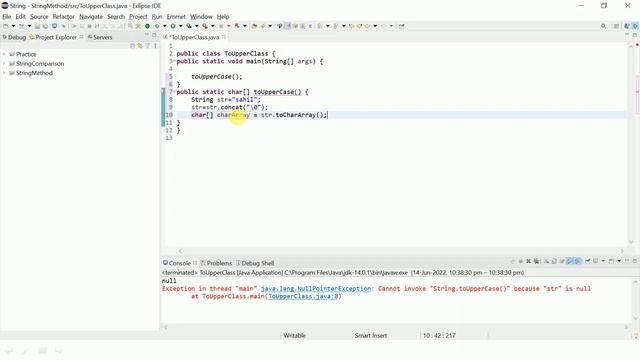Viewport: 640px width, 360px height.
Task: Click the green Run play icon
Action: tap(173, 26)
